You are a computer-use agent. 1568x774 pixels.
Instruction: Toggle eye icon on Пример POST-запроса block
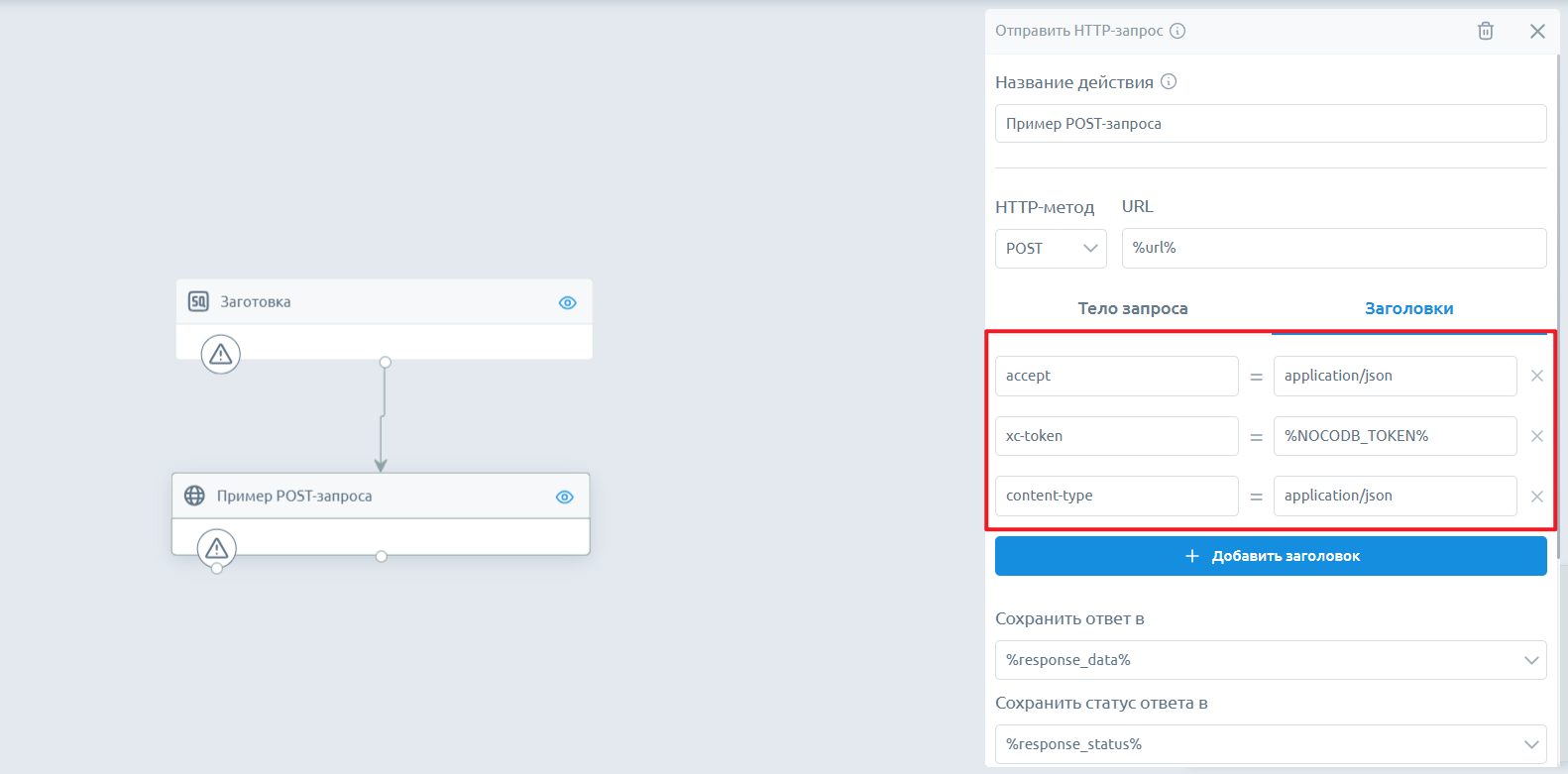[x=564, y=497]
